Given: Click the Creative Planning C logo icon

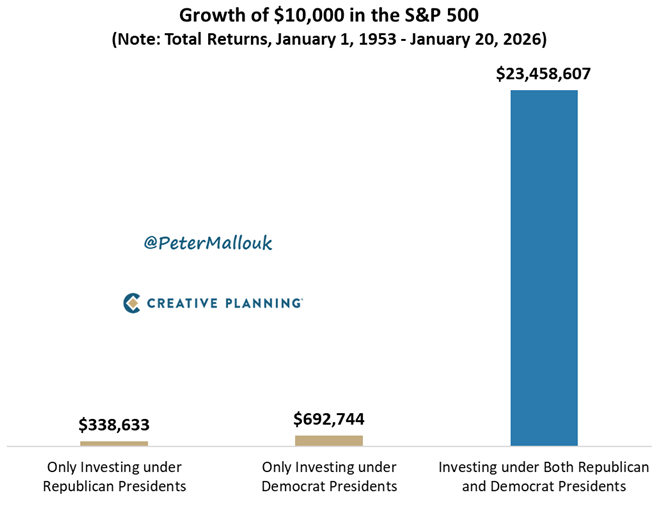Looking at the screenshot, I should 131,302.
